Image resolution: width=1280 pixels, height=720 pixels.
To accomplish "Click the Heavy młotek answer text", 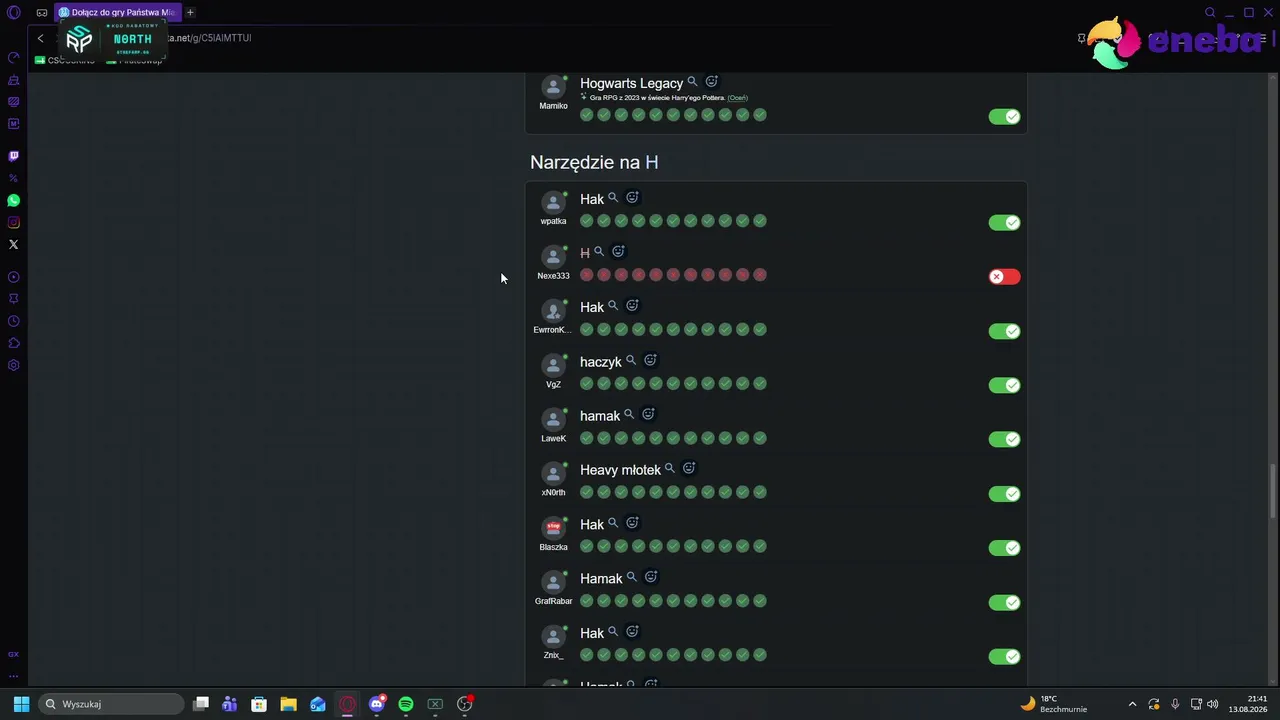I will (620, 470).
